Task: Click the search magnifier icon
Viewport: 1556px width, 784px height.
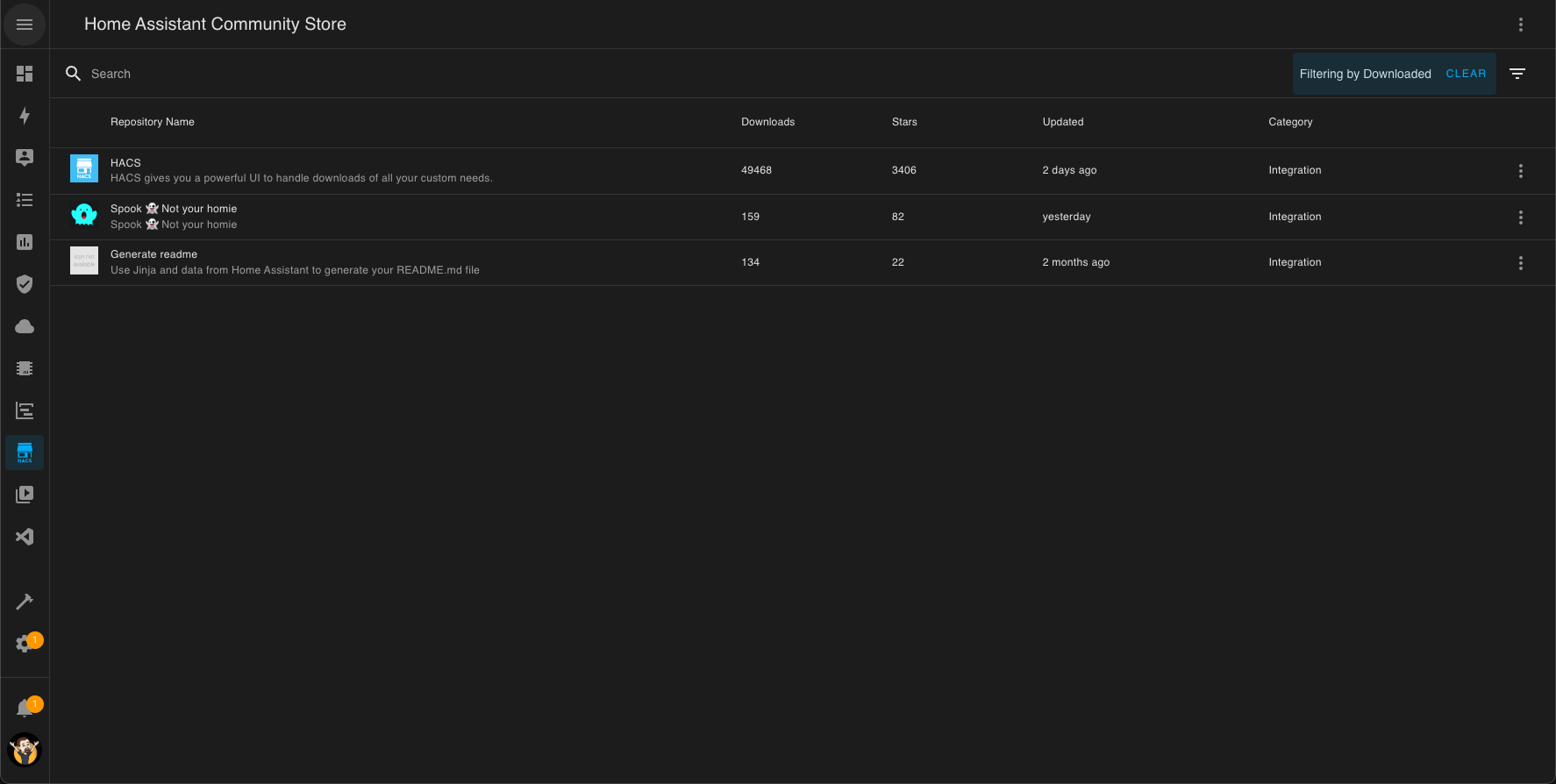Action: click(x=74, y=74)
